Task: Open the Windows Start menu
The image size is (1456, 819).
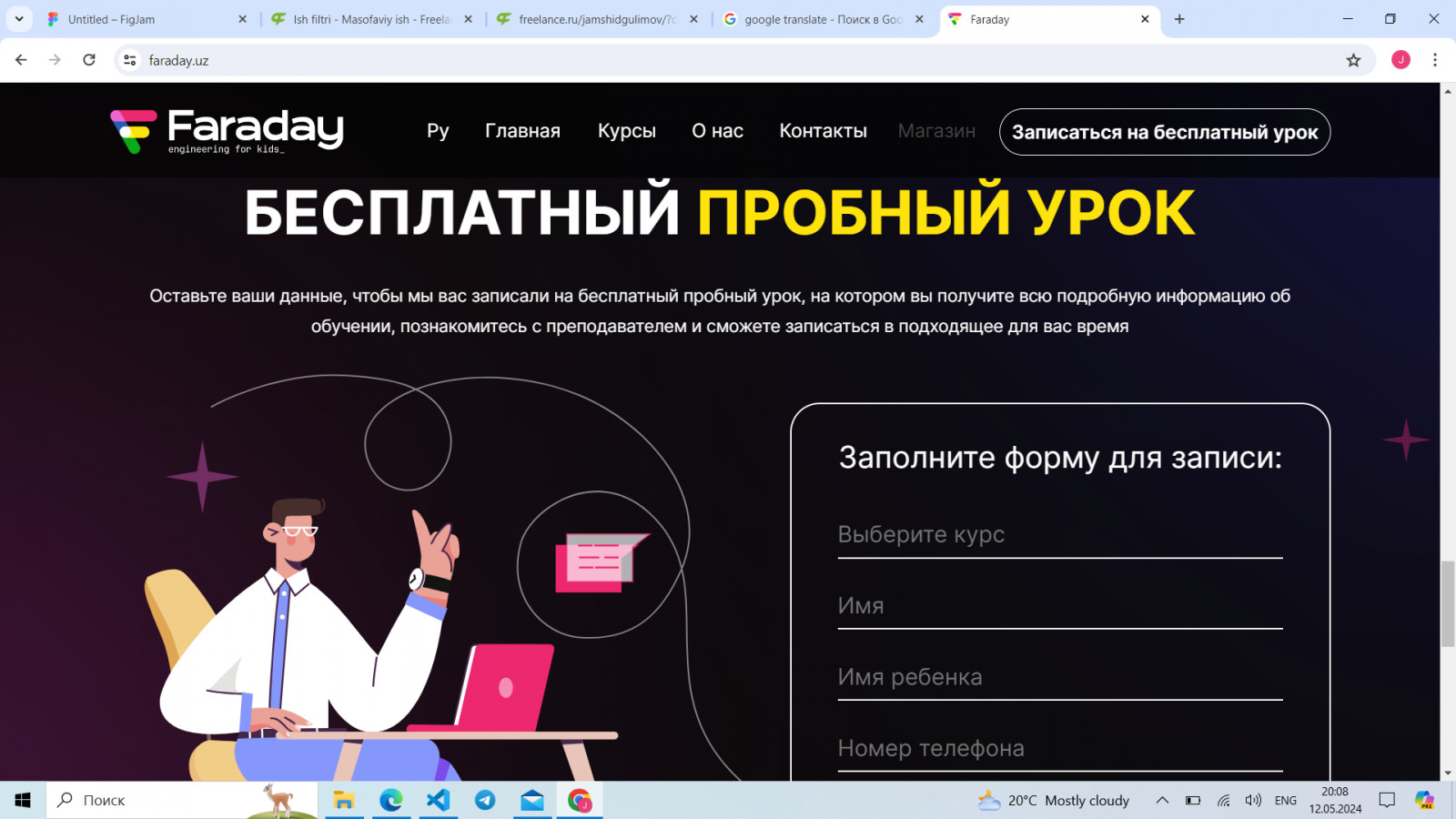Action: pyautogui.click(x=23, y=800)
